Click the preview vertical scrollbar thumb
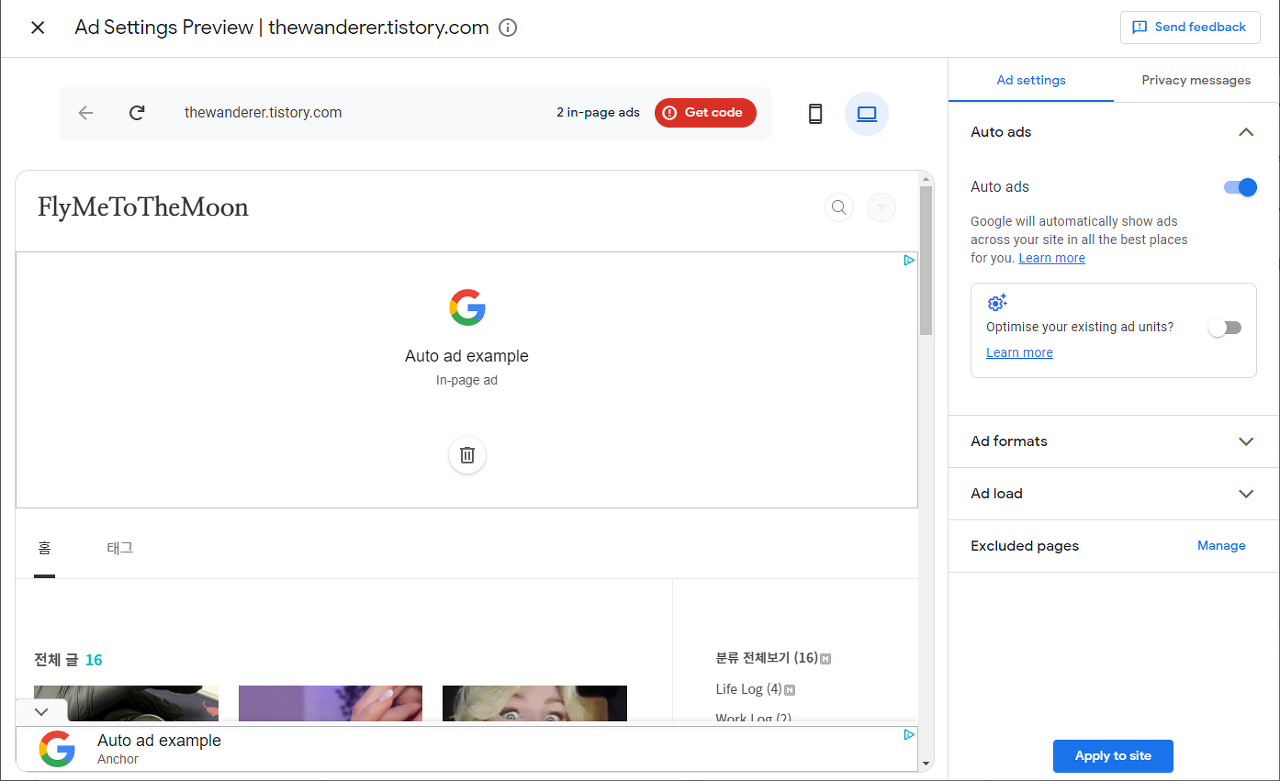 pos(926,260)
